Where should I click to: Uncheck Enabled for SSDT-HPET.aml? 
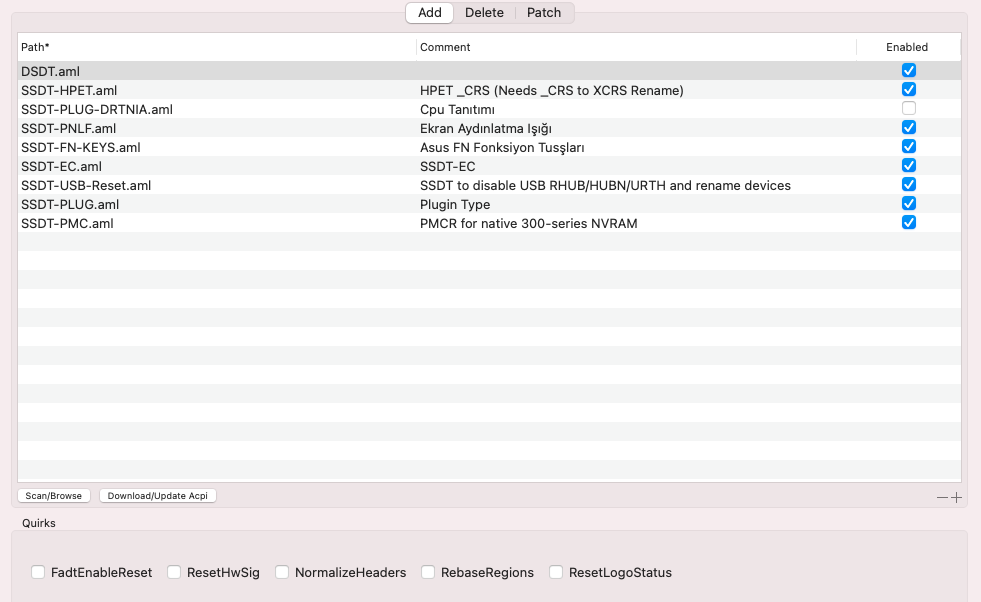(x=909, y=90)
